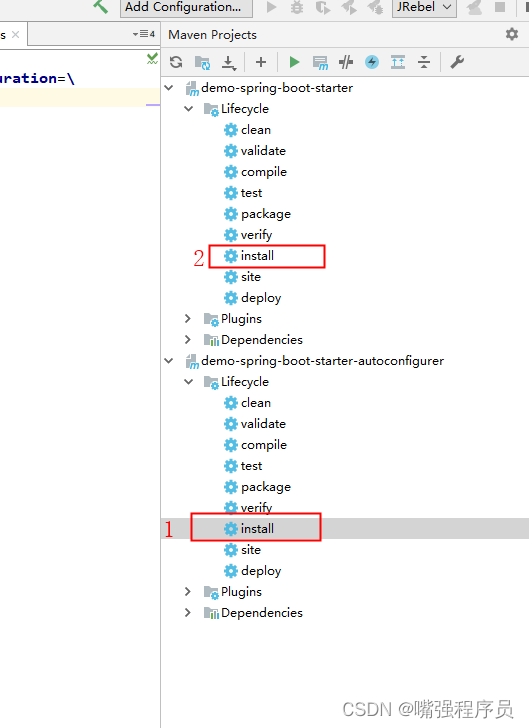Viewport: 529px width, 728px height.
Task: Select clean goal in demo-spring-boot-starter
Action: (345, 130)
